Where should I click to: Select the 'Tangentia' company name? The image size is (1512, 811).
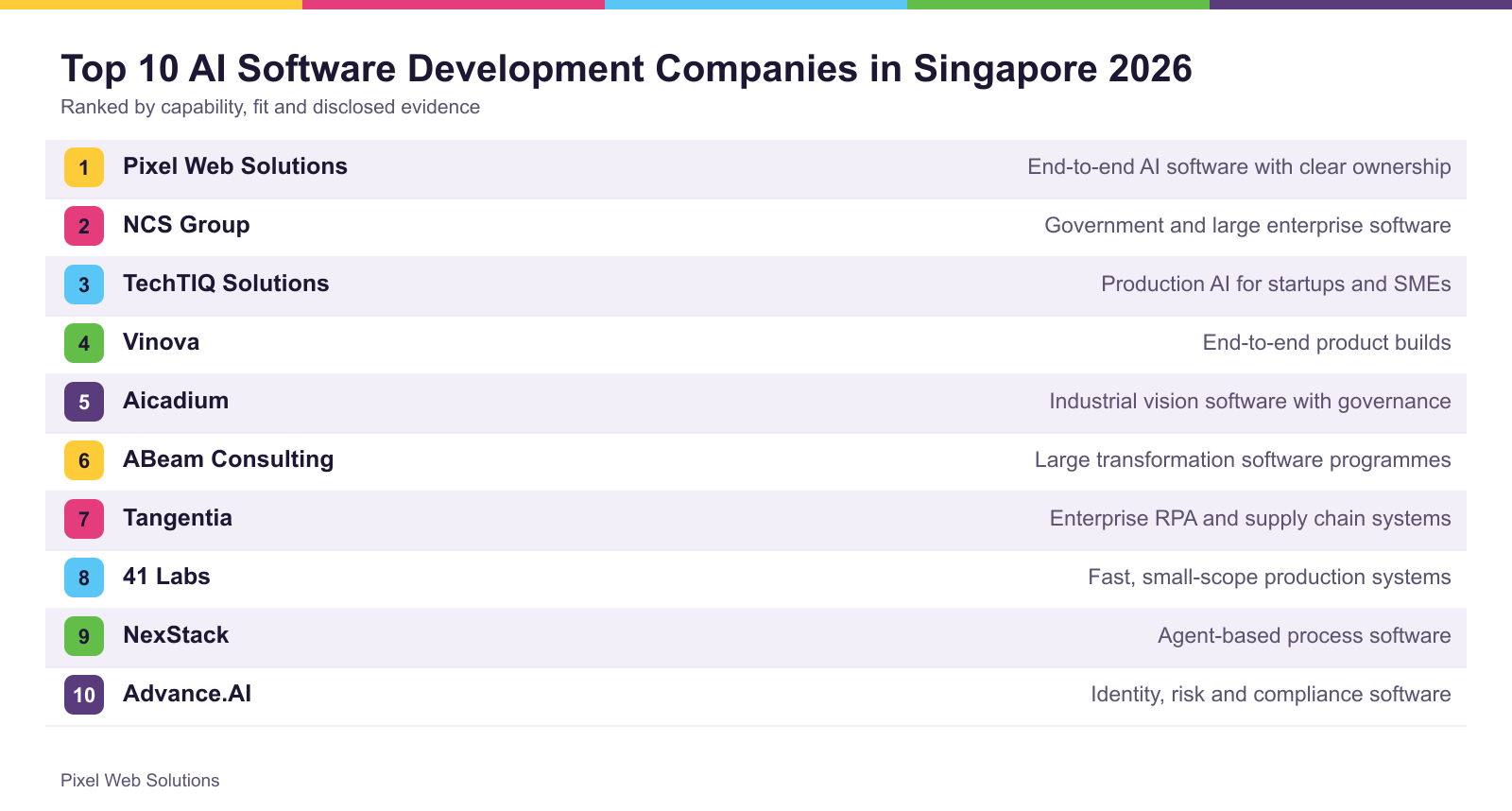click(177, 518)
